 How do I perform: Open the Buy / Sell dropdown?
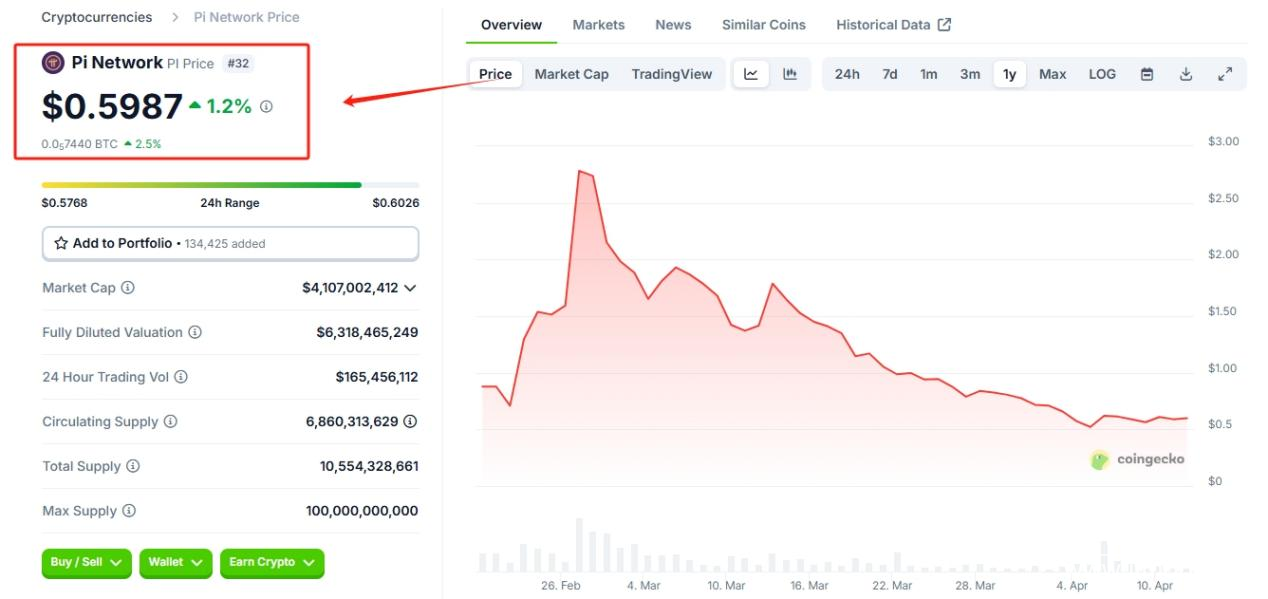87,562
